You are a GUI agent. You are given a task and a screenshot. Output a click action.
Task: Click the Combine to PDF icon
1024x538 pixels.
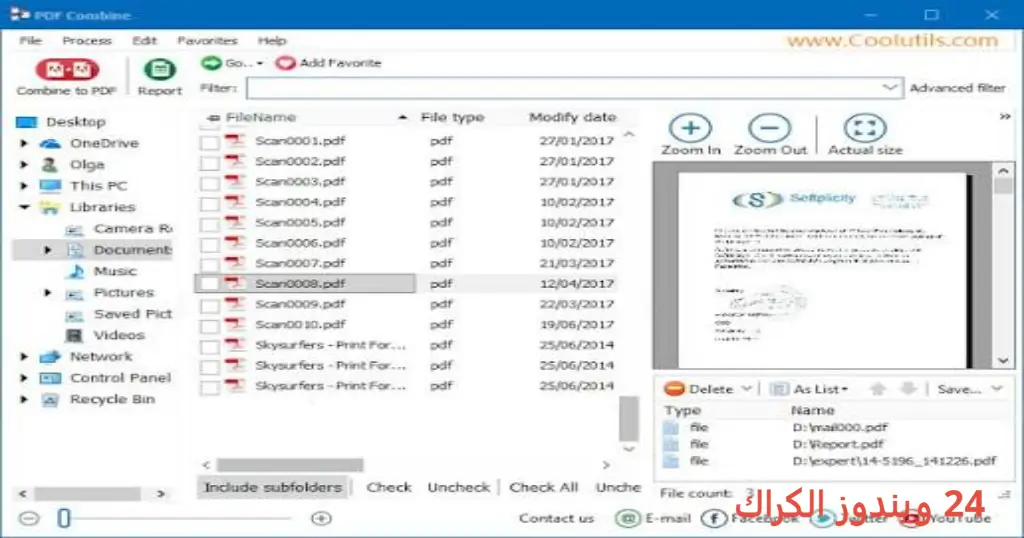pos(67,69)
